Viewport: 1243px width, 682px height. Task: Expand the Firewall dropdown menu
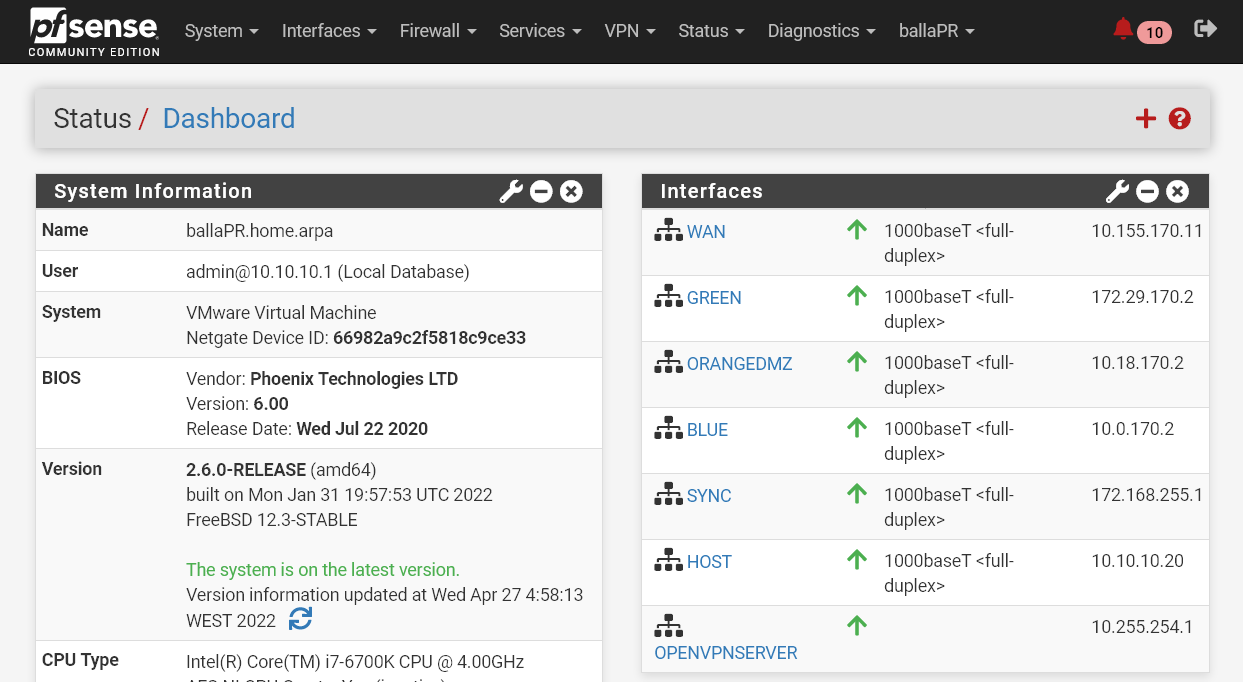pyautogui.click(x=438, y=31)
